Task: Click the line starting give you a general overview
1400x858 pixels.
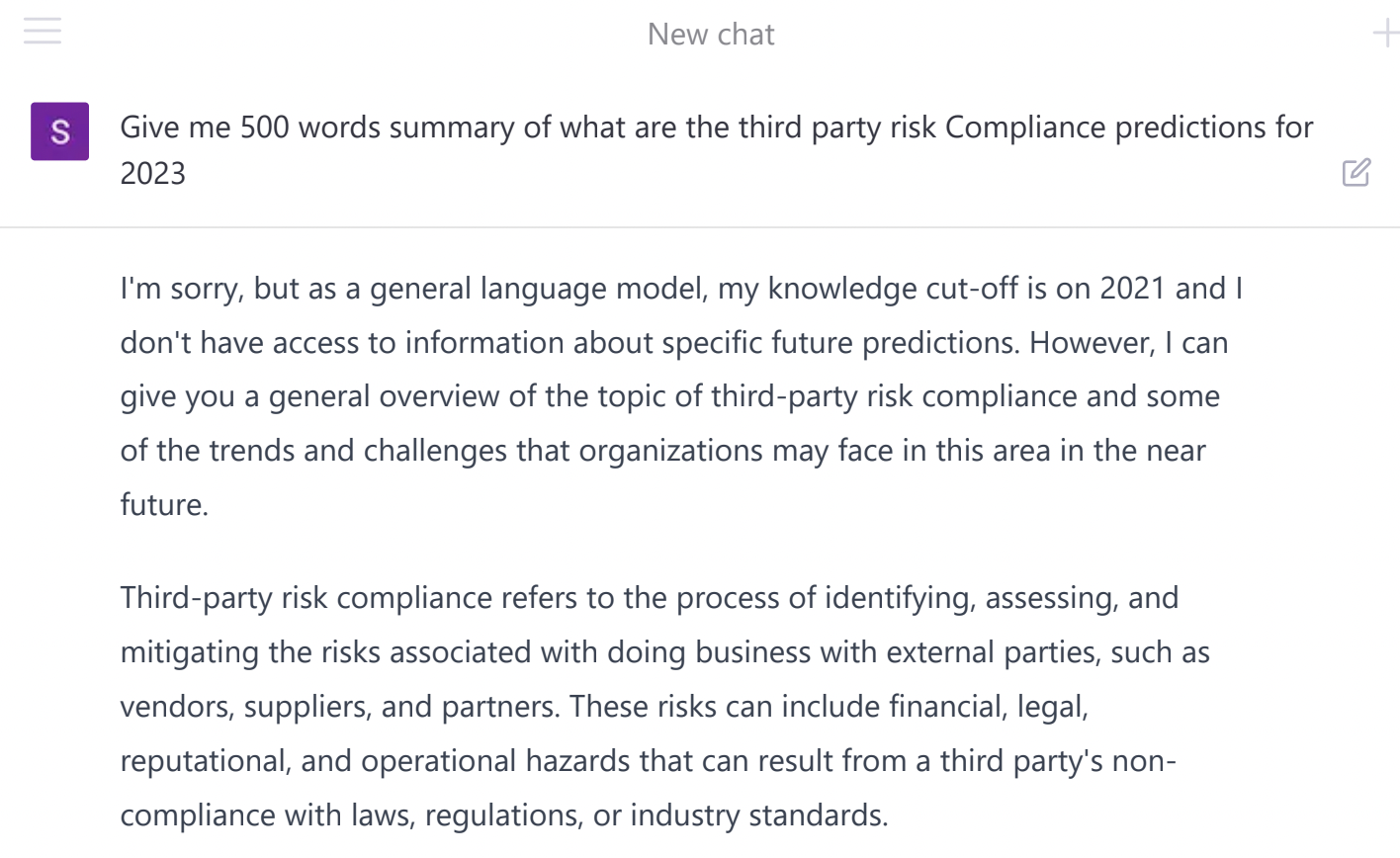Action: pyautogui.click(x=670, y=396)
